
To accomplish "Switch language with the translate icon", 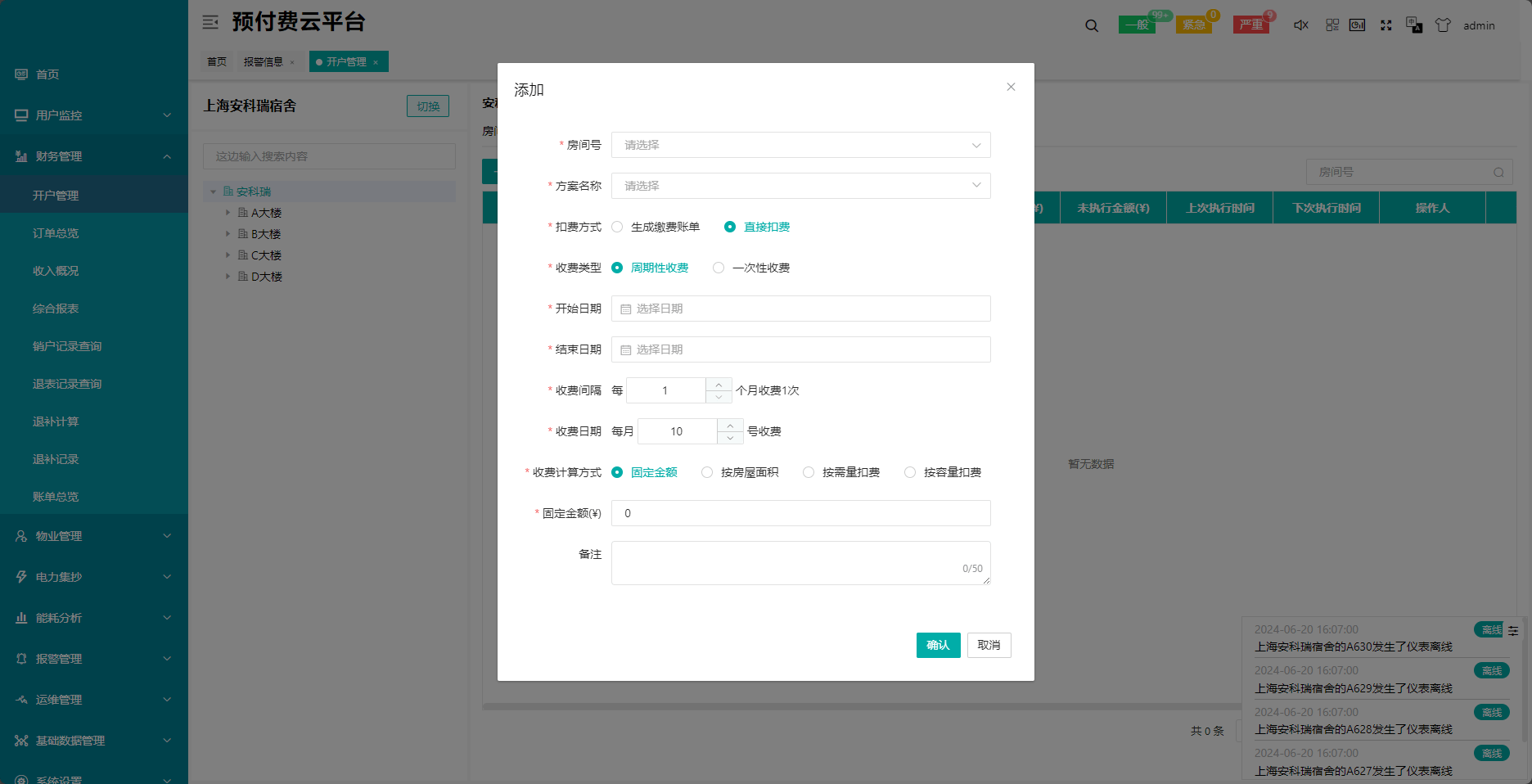I will (x=1413, y=25).
